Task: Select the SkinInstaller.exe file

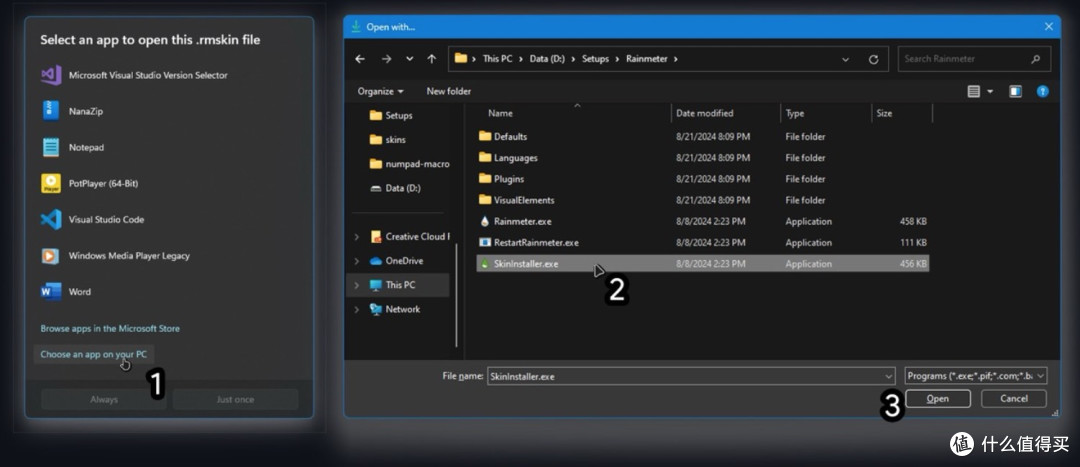Action: click(x=703, y=264)
